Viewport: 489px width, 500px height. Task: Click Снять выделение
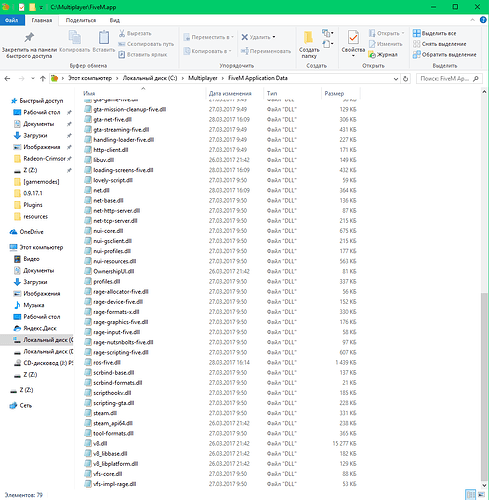pyautogui.click(x=439, y=44)
